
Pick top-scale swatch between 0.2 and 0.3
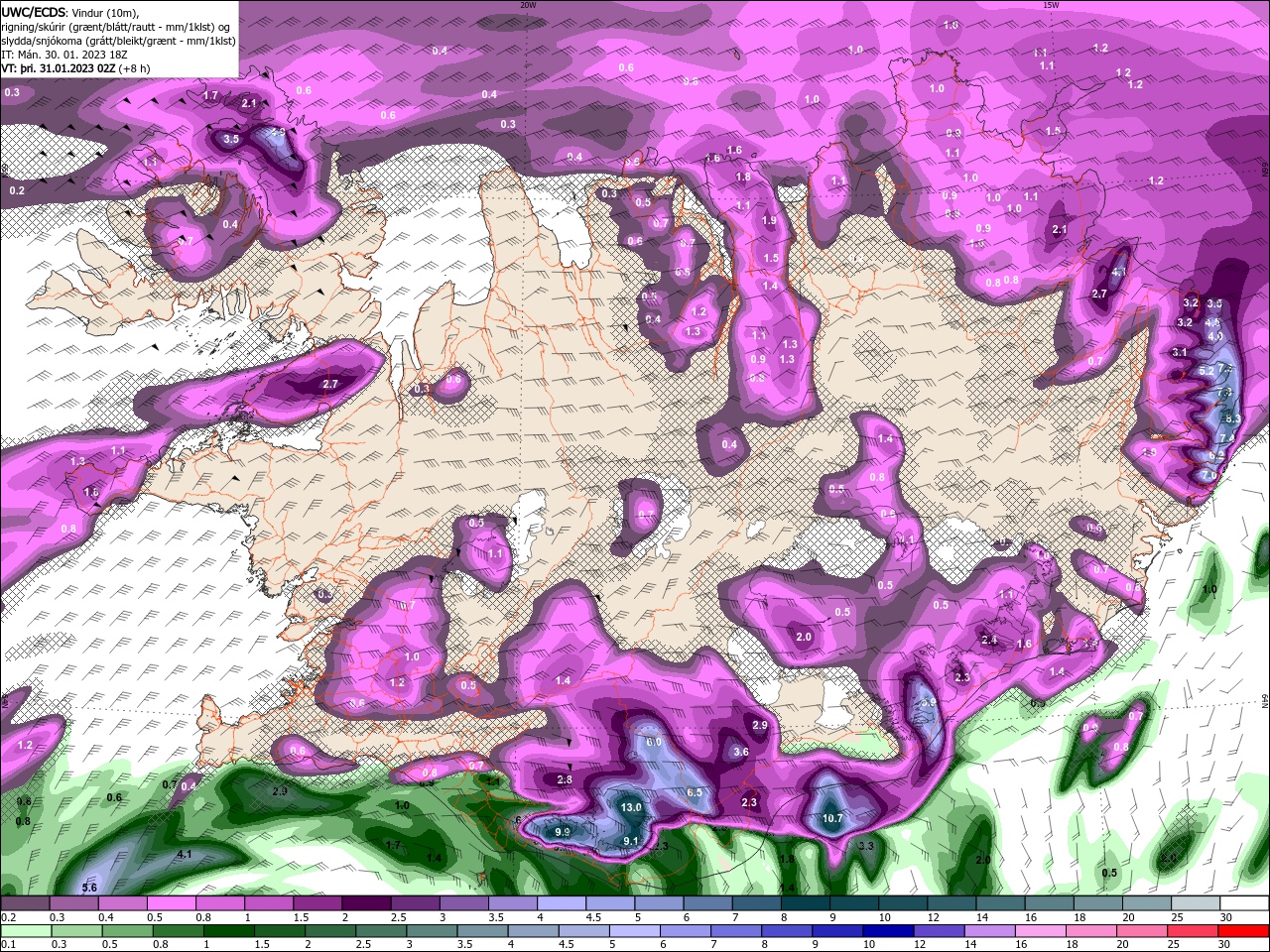click(25, 903)
